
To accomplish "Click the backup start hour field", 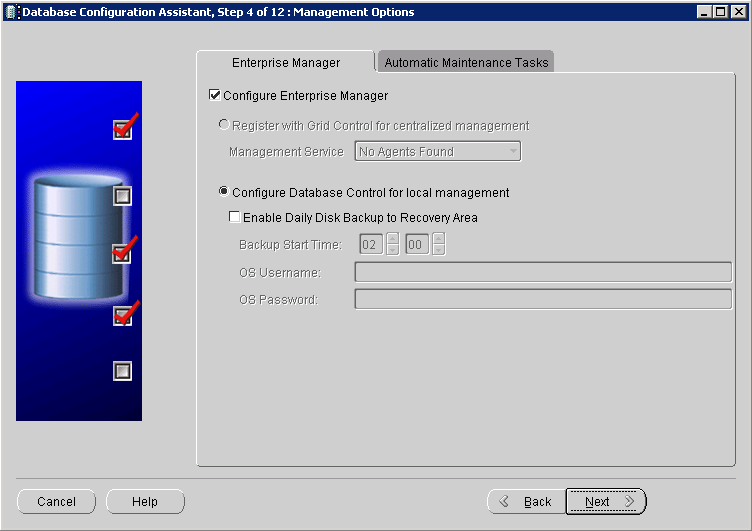I will pos(371,245).
